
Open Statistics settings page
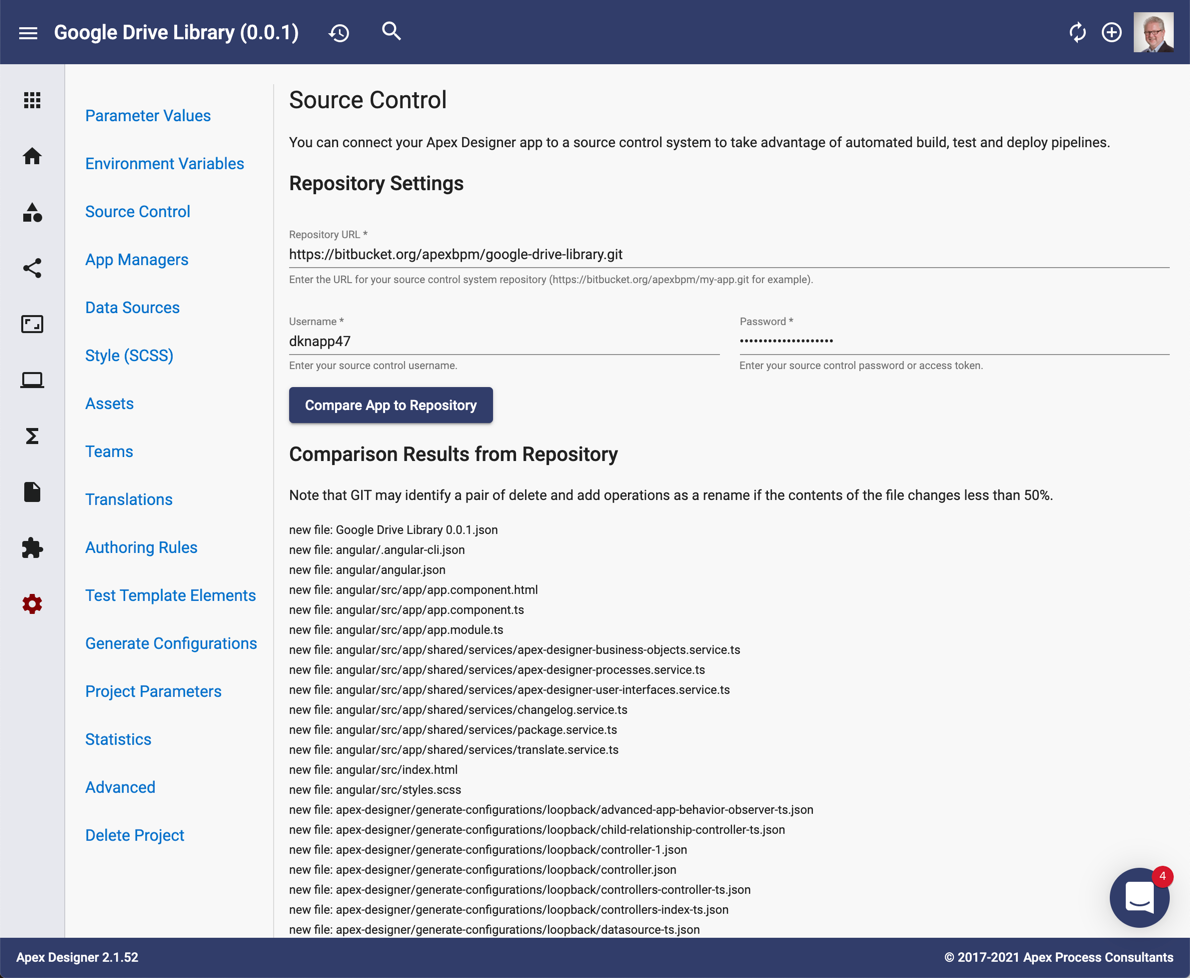click(x=118, y=740)
